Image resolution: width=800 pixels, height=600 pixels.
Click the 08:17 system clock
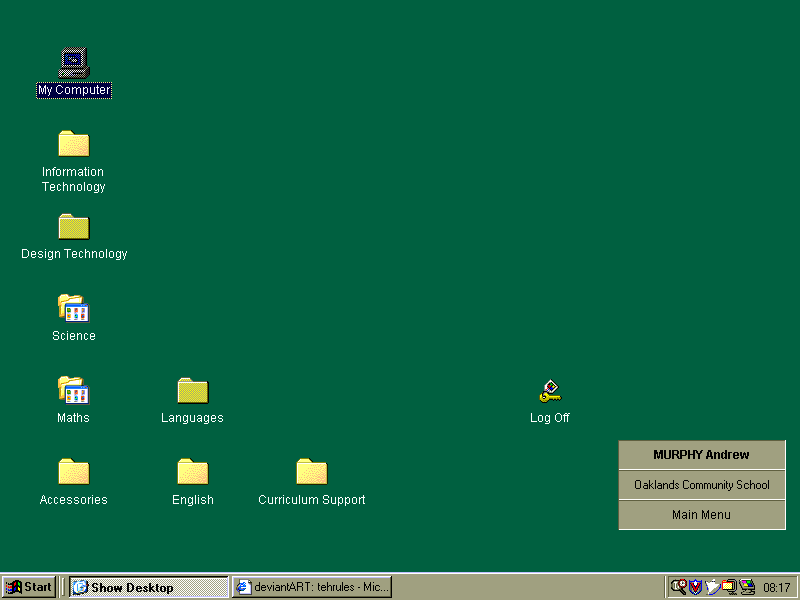point(777,588)
